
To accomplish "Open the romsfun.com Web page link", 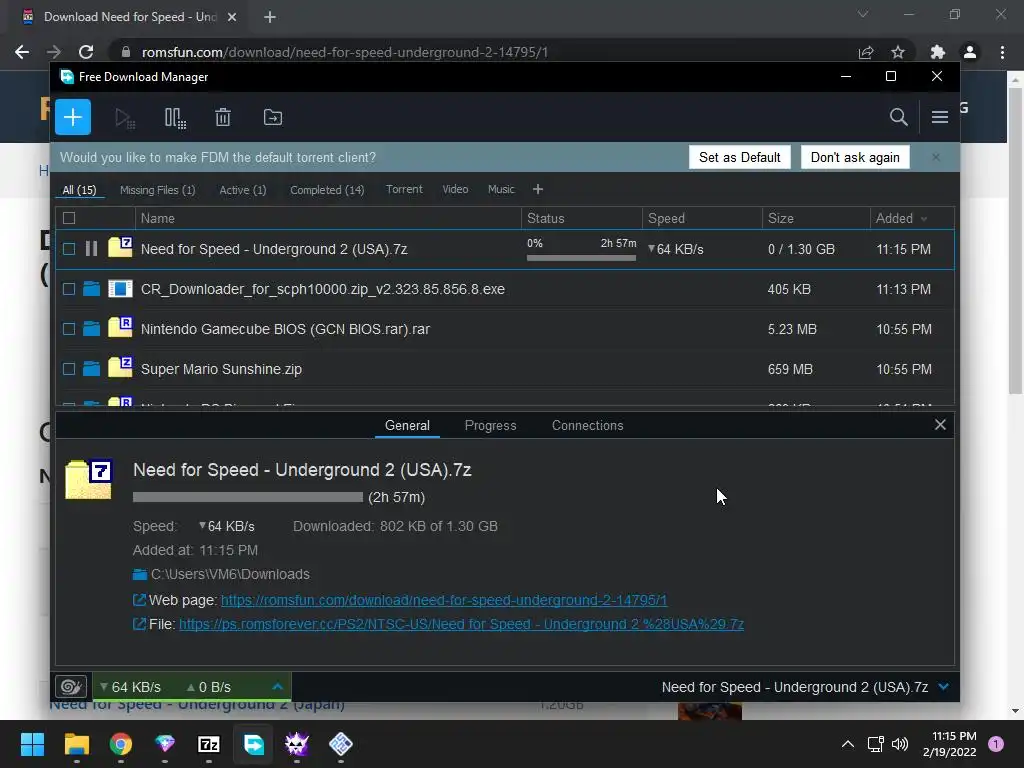I will (x=444, y=600).
